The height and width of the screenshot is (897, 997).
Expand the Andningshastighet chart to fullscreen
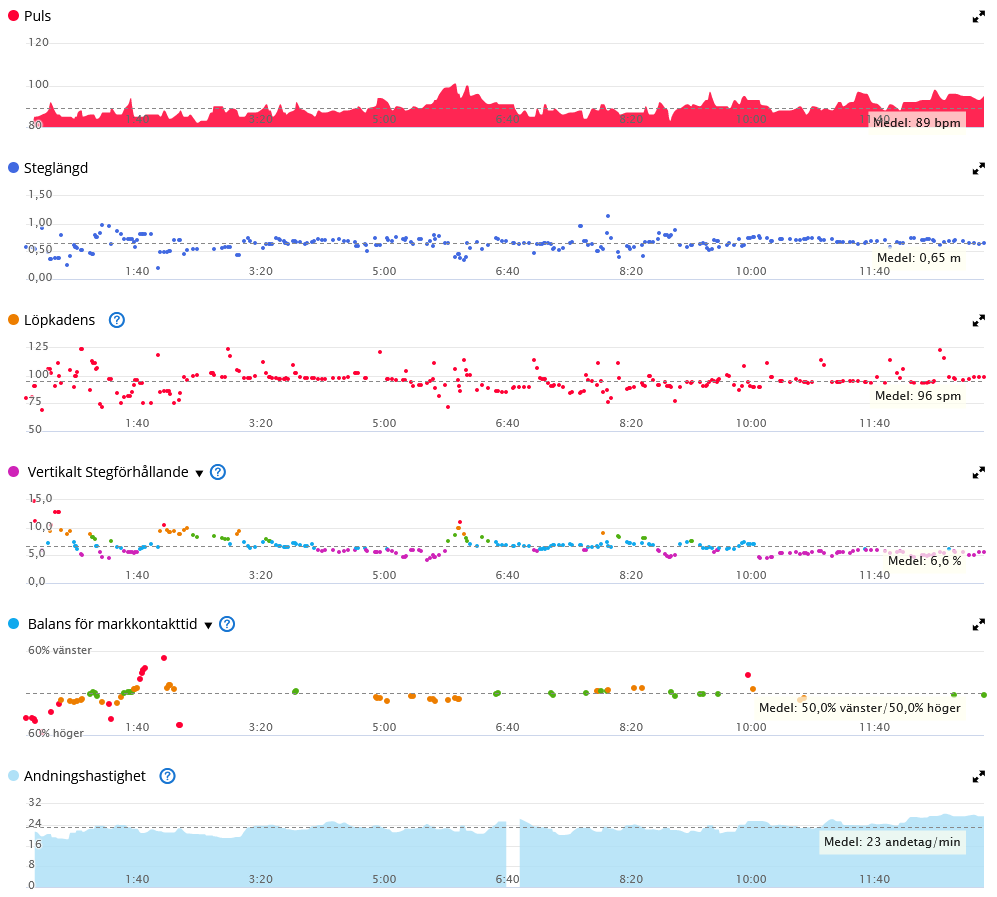[979, 777]
